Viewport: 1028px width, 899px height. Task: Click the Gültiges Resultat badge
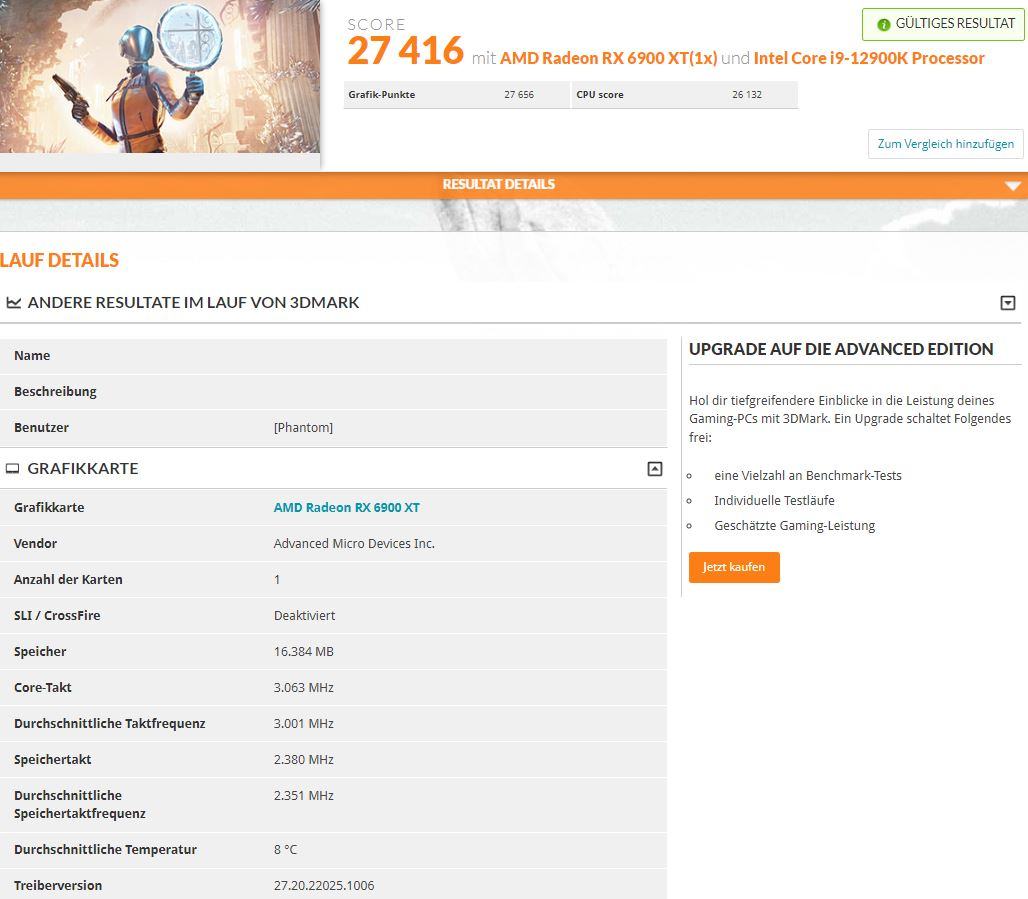[943, 24]
